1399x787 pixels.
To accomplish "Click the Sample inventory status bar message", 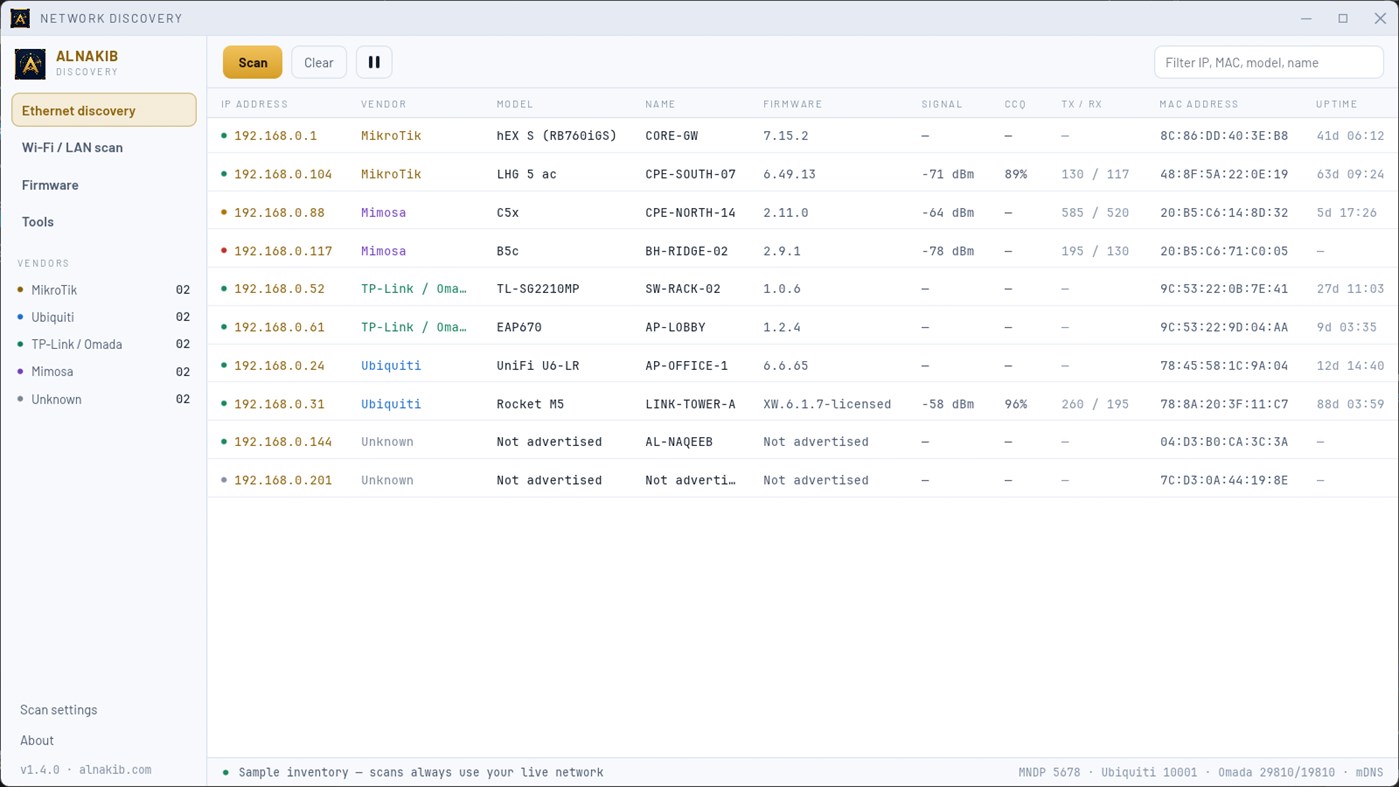I will point(421,772).
